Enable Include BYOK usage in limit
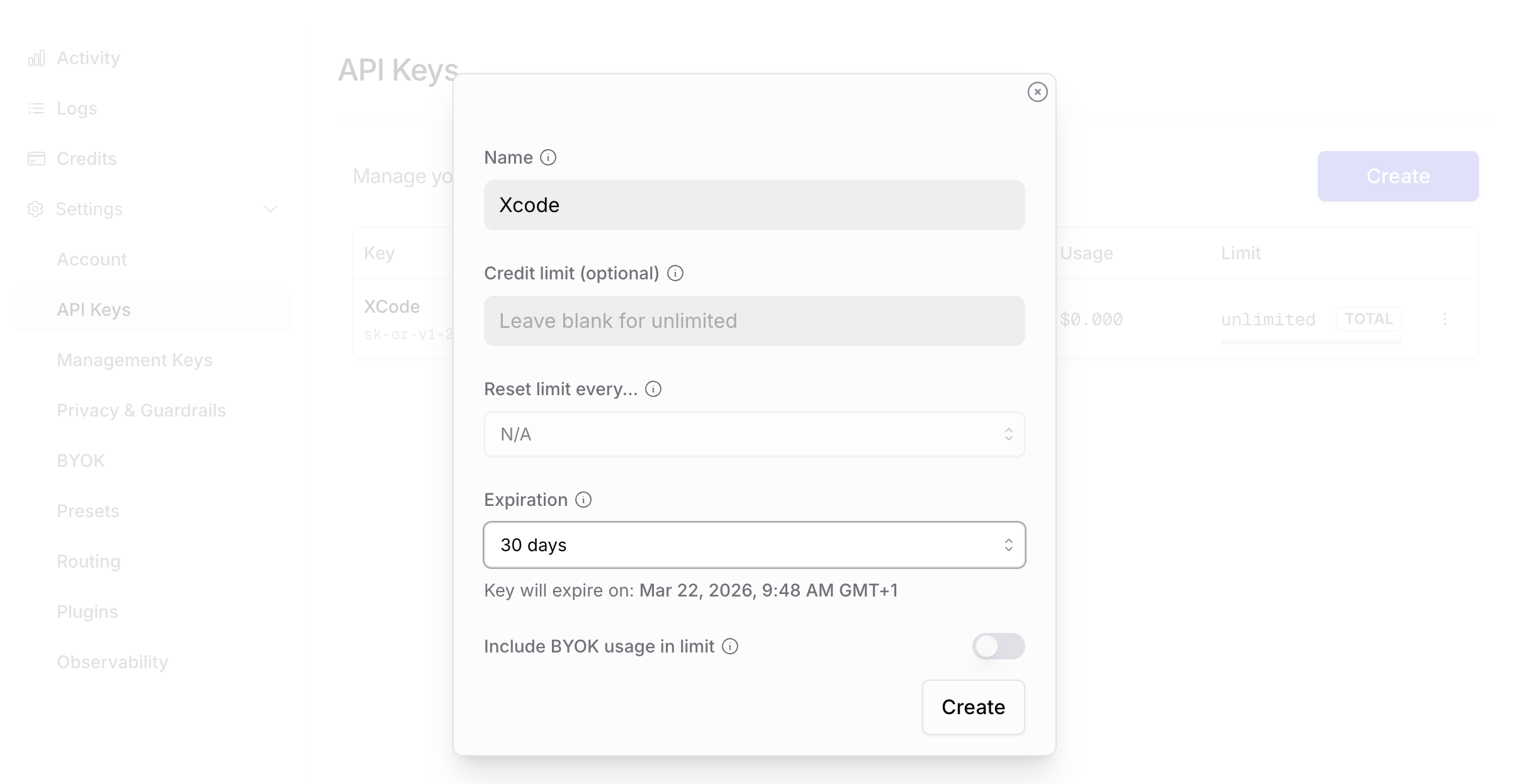Image resolution: width=1518 pixels, height=784 pixels. click(998, 646)
